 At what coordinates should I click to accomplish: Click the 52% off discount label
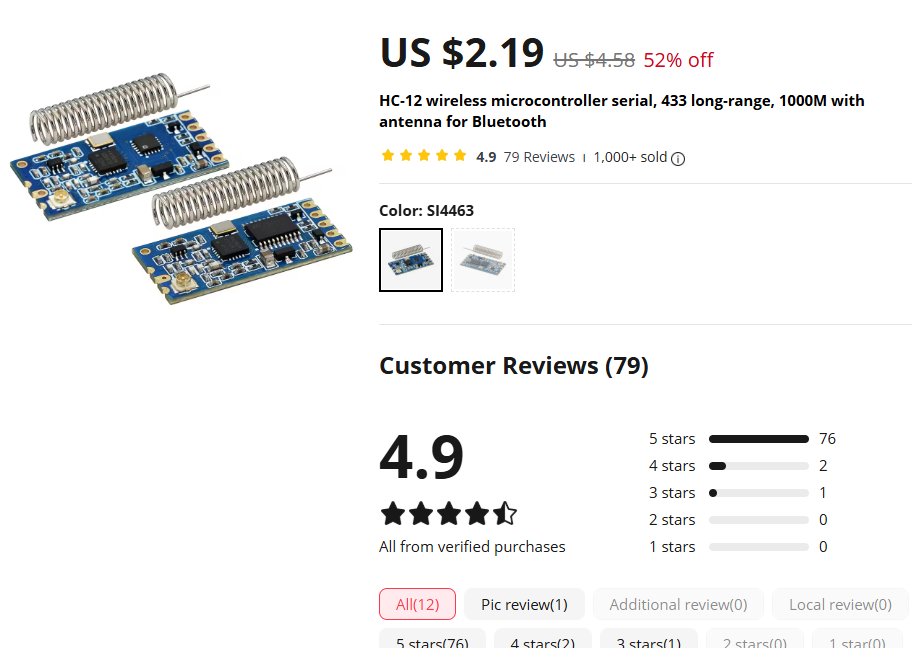pos(678,60)
